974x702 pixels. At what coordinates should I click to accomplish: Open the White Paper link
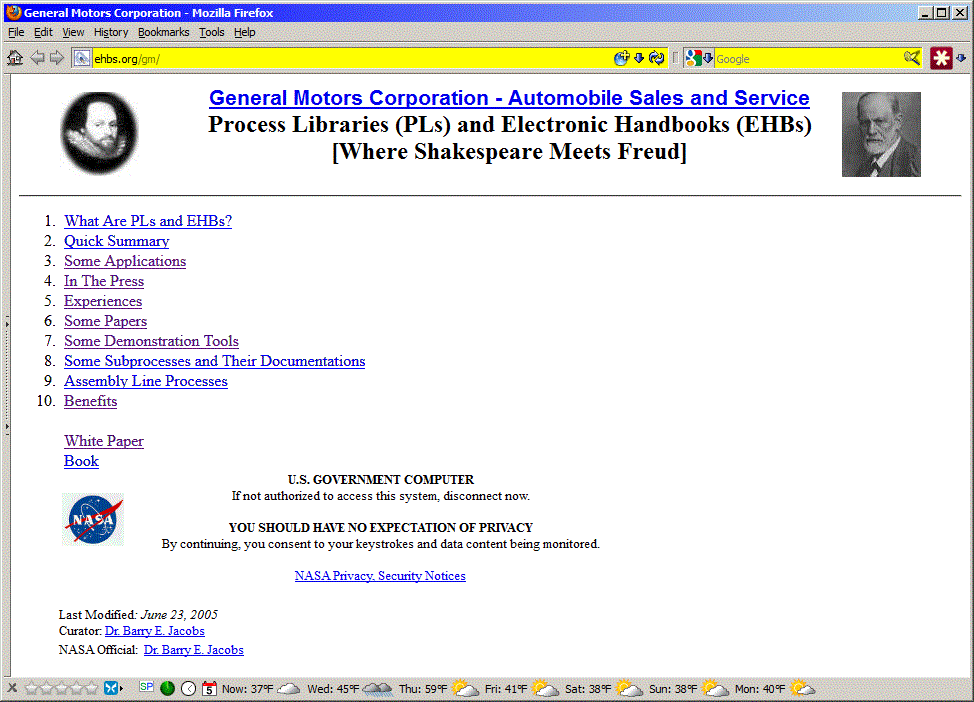point(103,441)
